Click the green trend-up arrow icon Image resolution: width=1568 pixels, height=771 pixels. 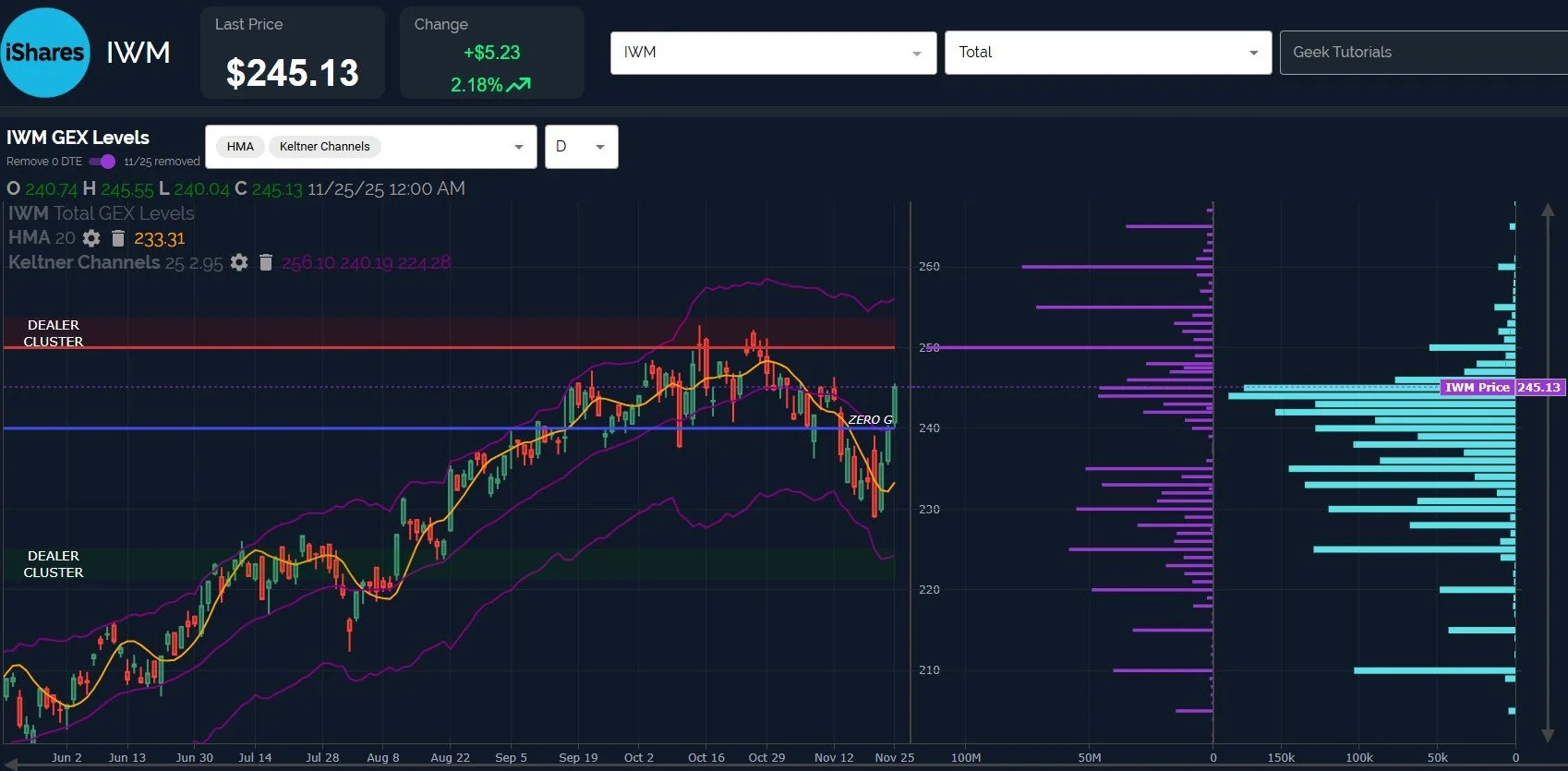(519, 85)
